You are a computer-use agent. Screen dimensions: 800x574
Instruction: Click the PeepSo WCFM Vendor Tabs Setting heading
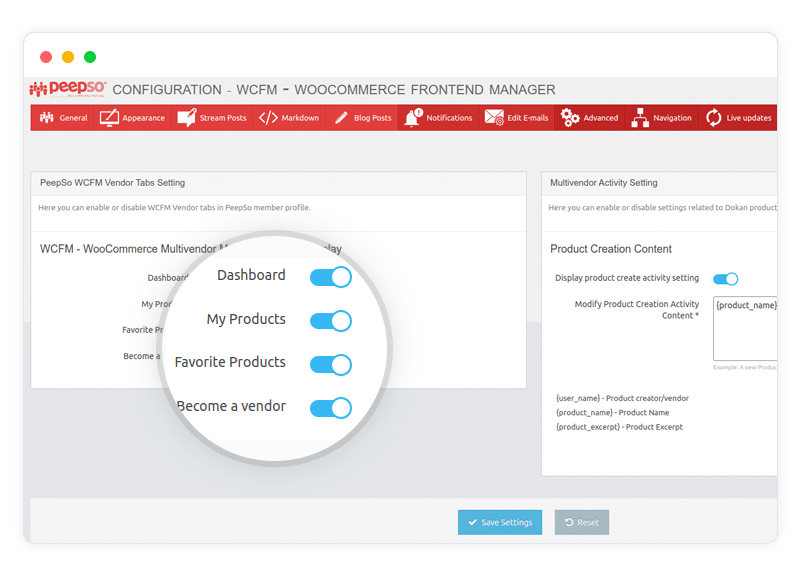(x=112, y=183)
